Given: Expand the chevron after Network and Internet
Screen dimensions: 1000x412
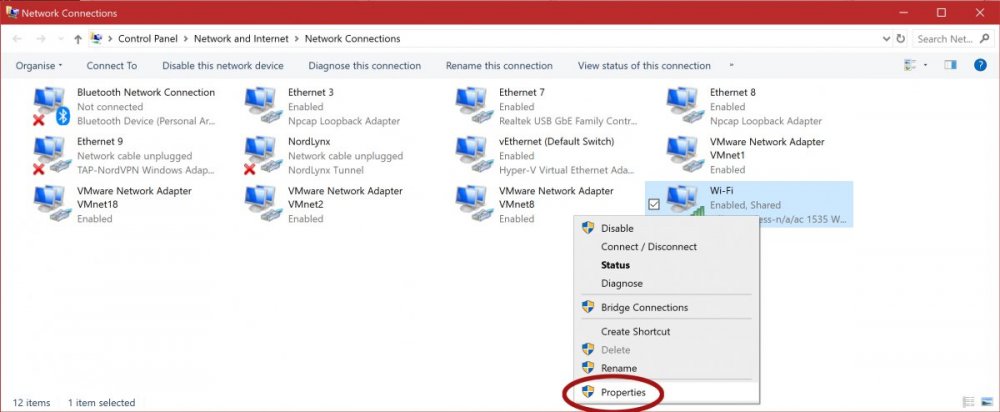Looking at the screenshot, I should [x=297, y=39].
